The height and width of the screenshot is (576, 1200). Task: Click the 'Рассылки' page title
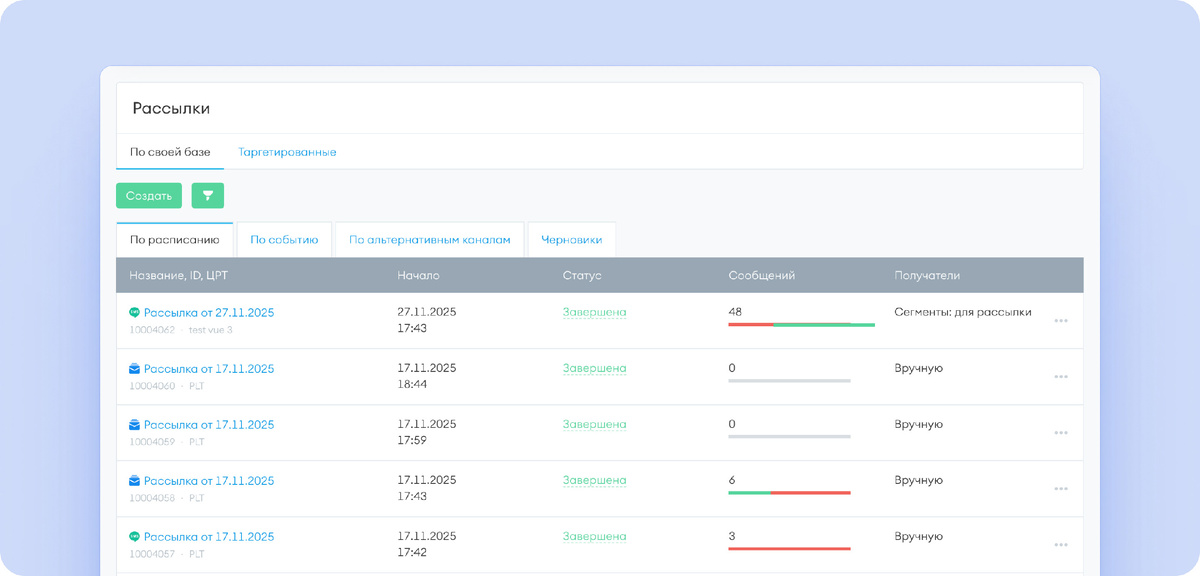click(x=171, y=108)
